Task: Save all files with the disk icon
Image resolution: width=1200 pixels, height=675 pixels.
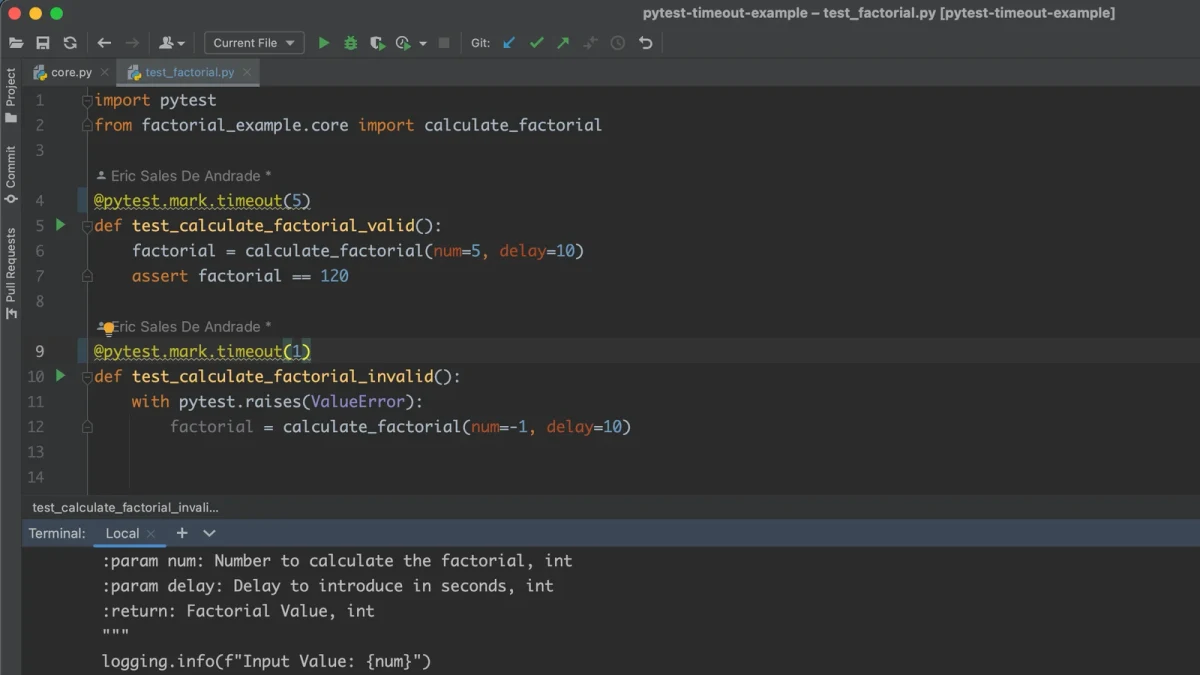Action: [43, 43]
